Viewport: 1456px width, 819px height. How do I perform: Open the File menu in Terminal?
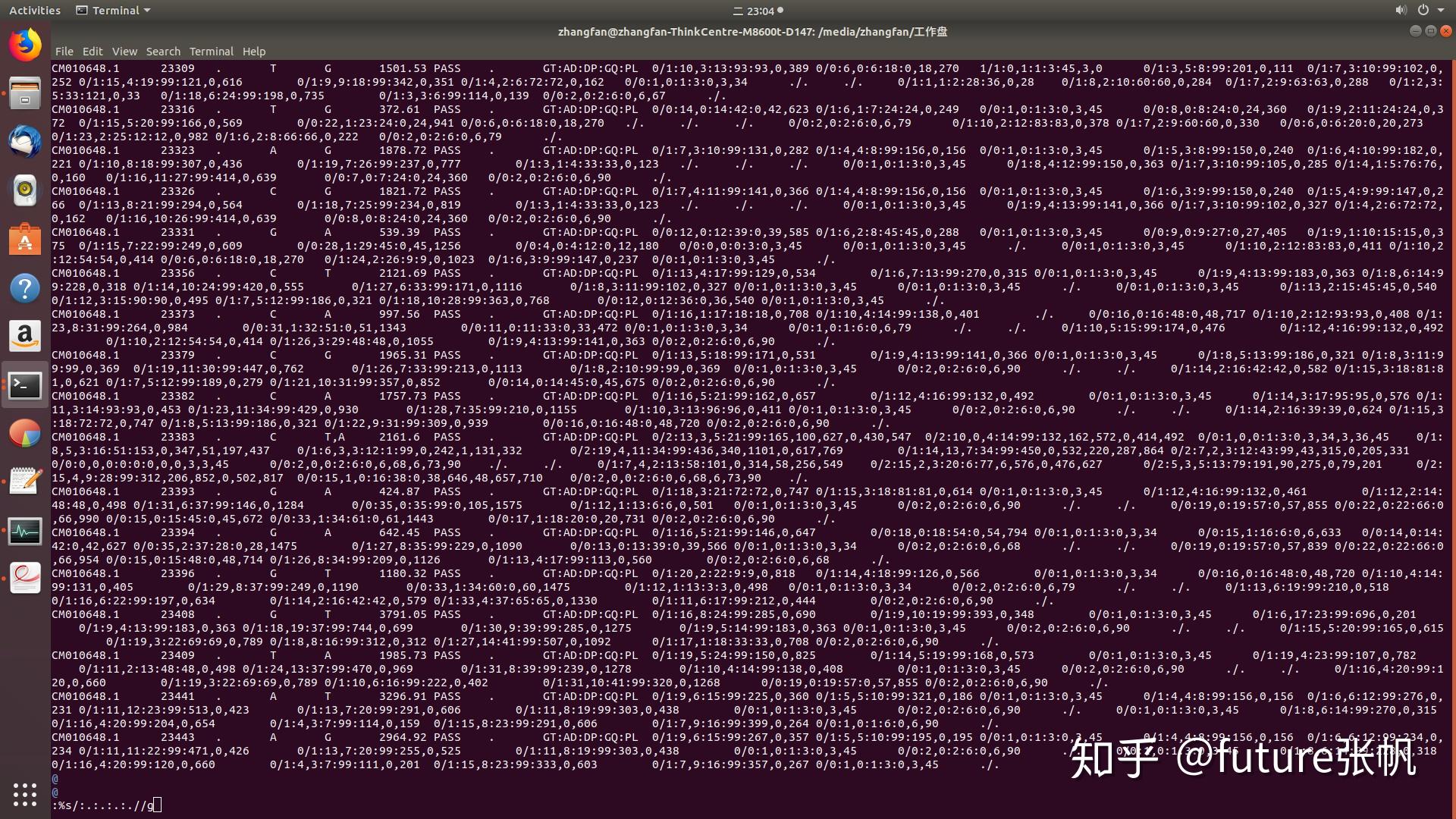[x=64, y=51]
